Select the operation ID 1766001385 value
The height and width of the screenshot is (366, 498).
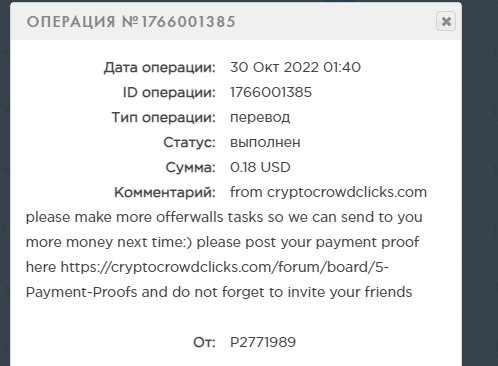coord(271,92)
